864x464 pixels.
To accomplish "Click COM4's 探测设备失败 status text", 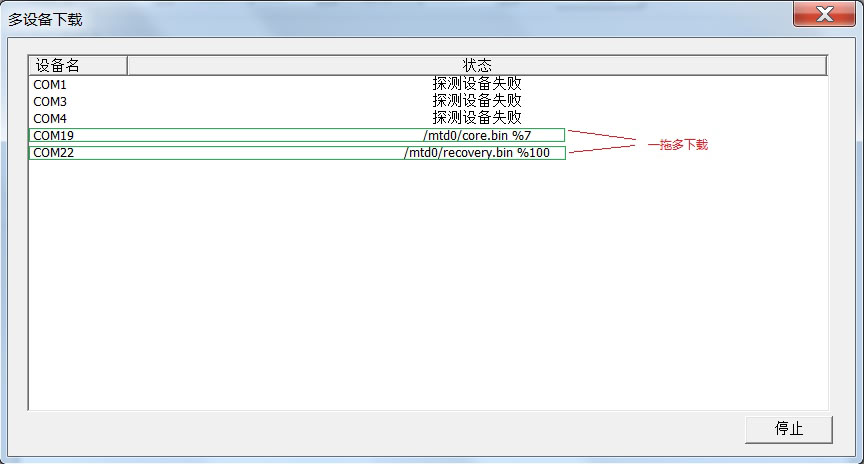I will coord(477,118).
